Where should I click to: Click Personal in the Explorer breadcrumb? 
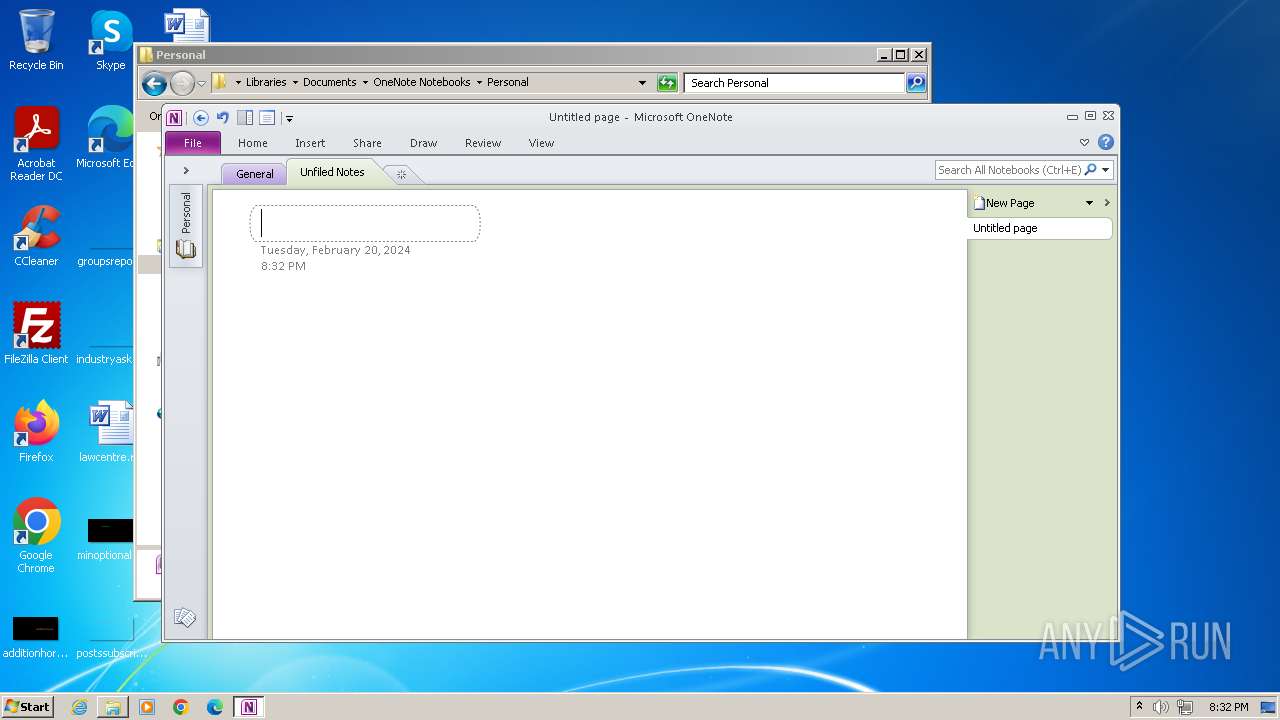(x=507, y=82)
